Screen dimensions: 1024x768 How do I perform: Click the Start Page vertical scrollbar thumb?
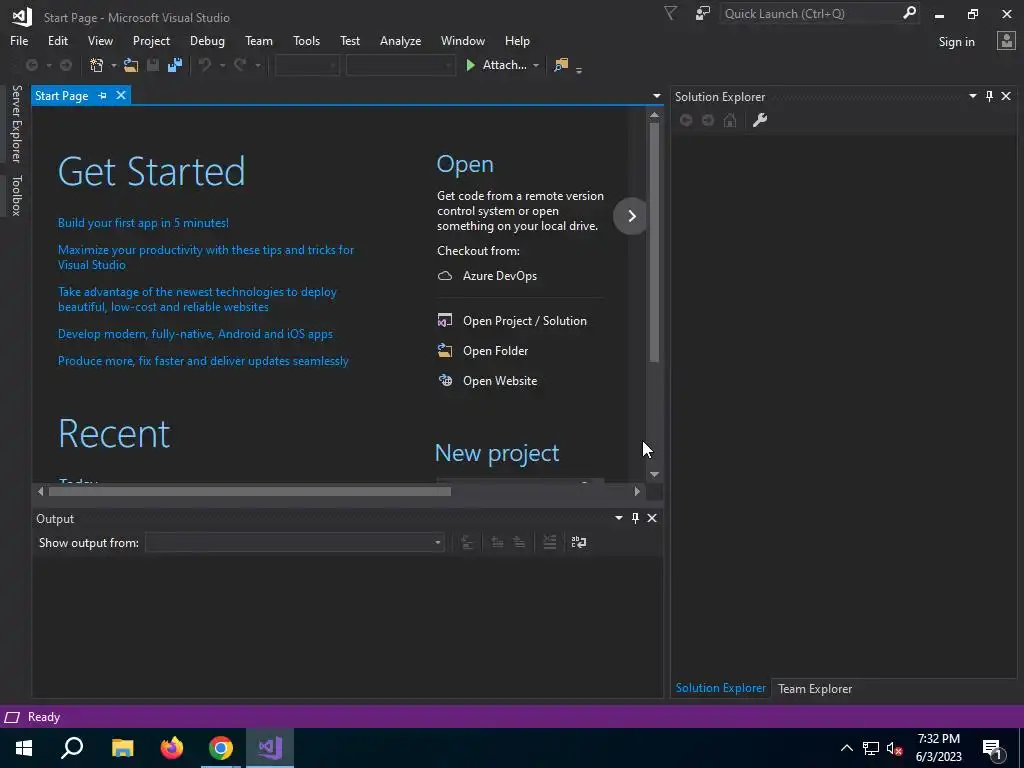pyautogui.click(x=654, y=242)
